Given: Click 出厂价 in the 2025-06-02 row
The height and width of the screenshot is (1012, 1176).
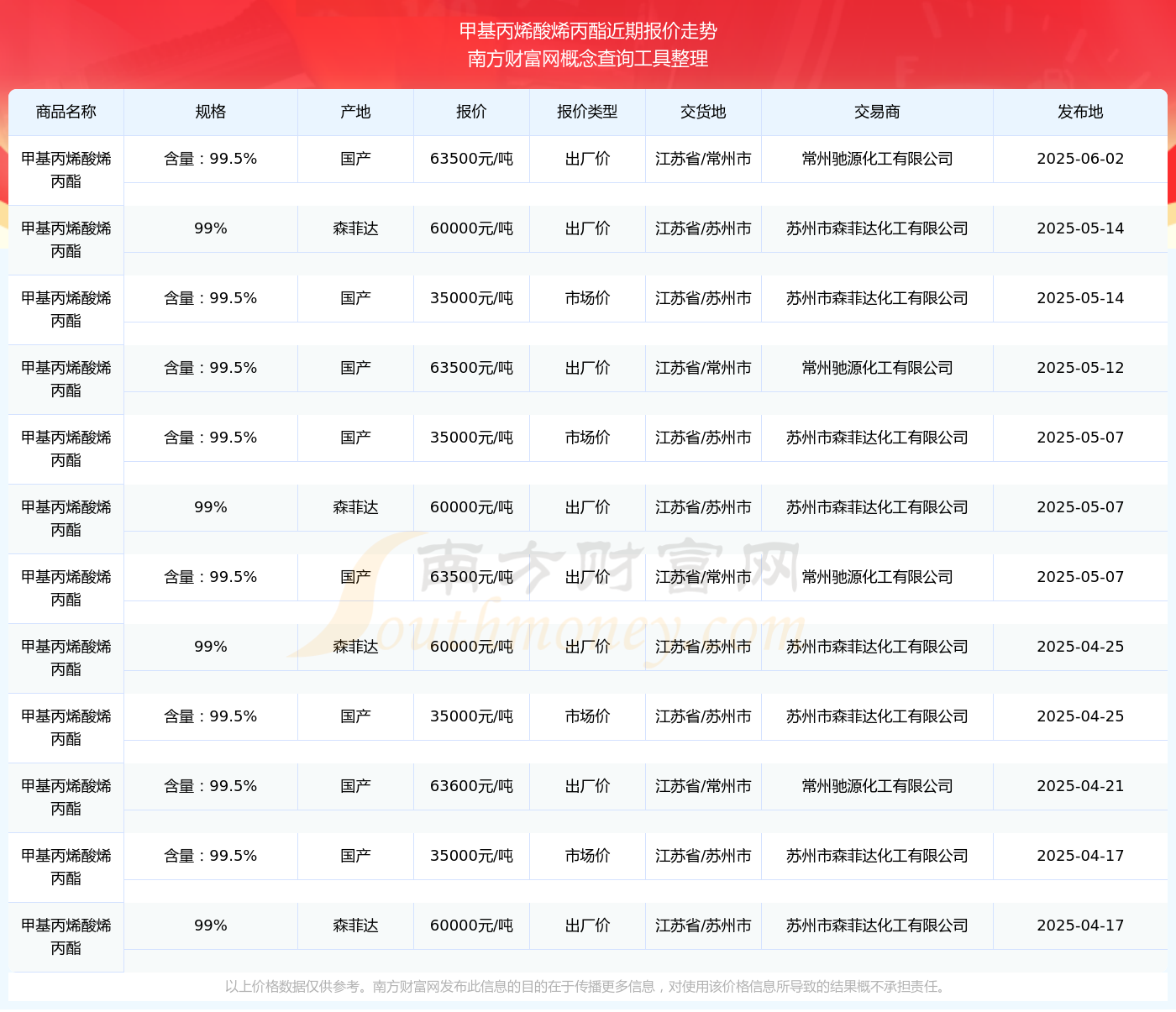Looking at the screenshot, I should click(x=587, y=159).
